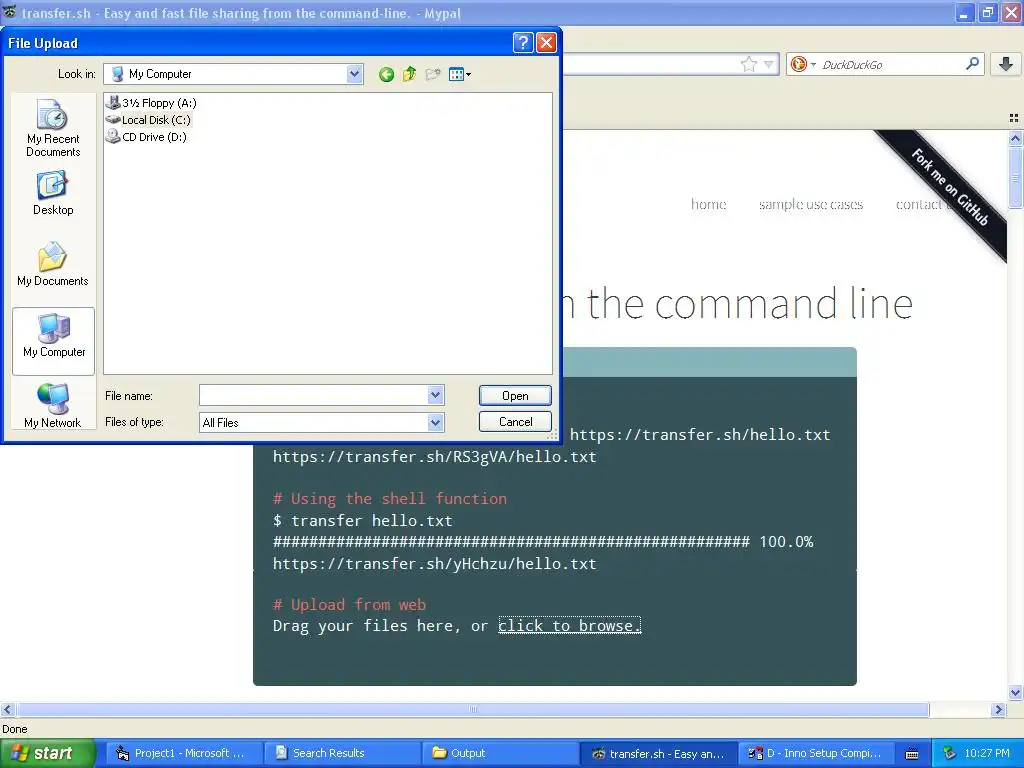
Task: Click the home navigation link
Action: [x=709, y=204]
